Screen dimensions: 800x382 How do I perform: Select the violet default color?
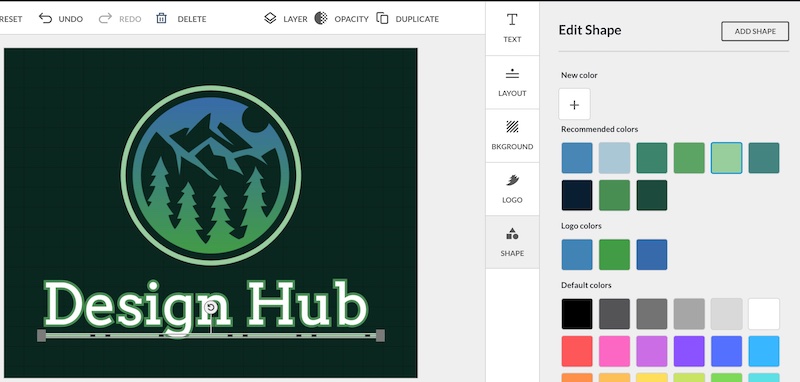pyautogui.click(x=689, y=351)
